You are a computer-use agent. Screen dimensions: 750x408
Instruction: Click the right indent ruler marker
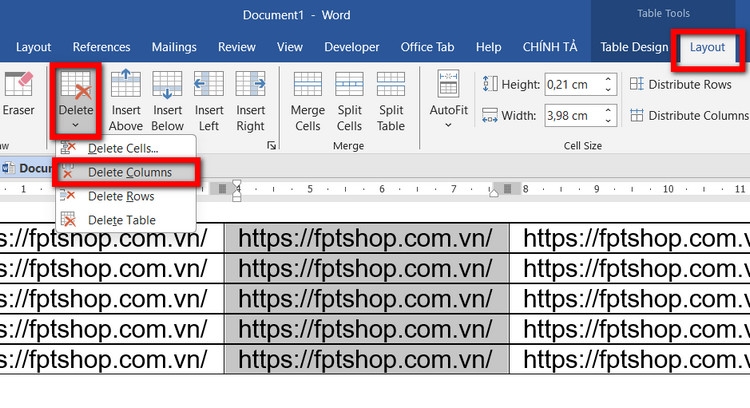tap(494, 193)
